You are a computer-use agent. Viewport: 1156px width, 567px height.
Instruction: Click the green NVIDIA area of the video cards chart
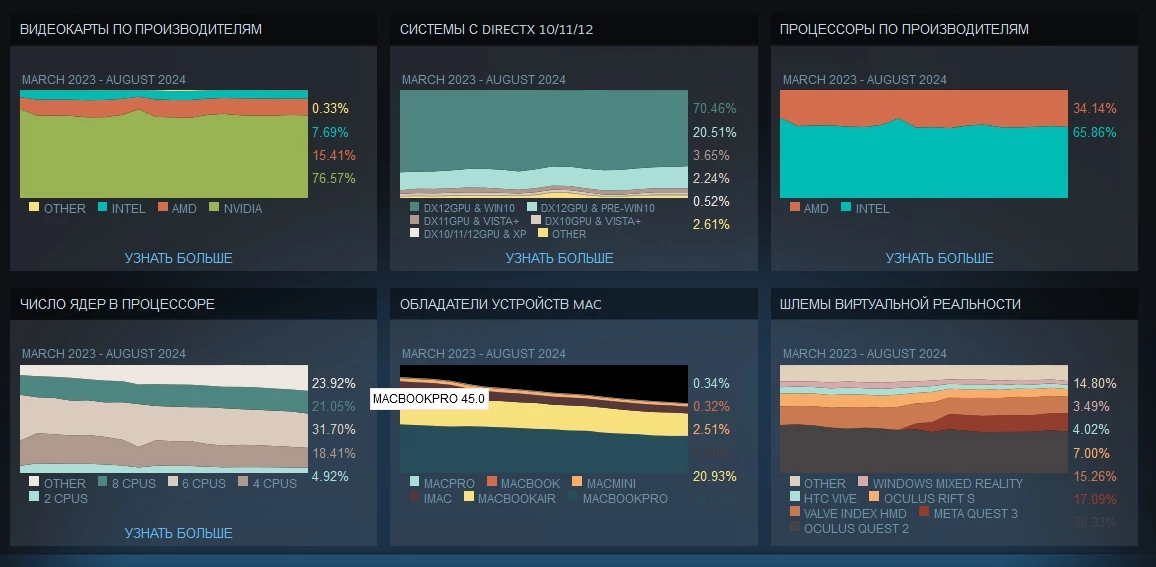click(x=162, y=159)
